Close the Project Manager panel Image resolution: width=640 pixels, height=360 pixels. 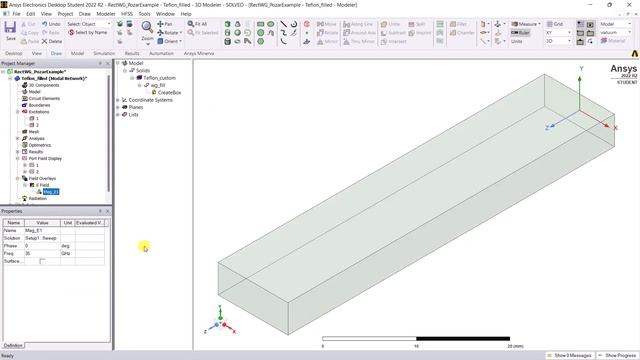[x=108, y=64]
